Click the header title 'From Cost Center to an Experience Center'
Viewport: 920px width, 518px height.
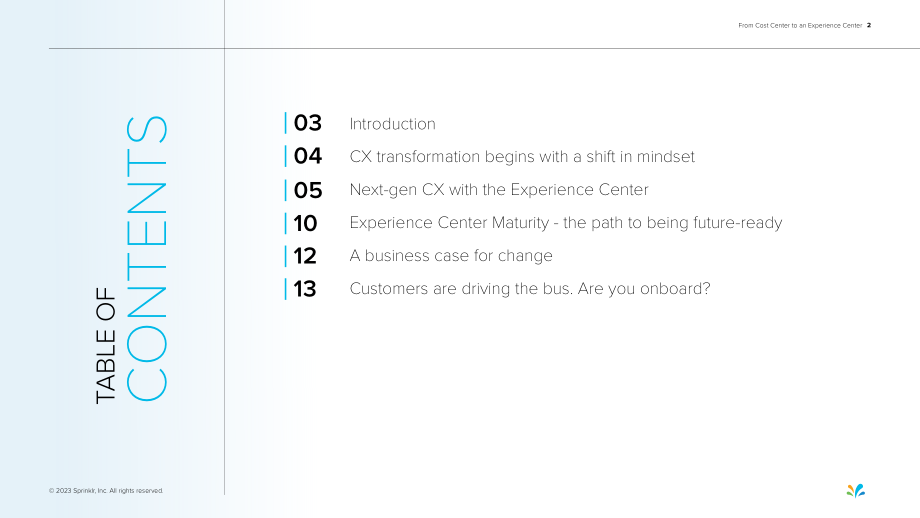pyautogui.click(x=800, y=25)
